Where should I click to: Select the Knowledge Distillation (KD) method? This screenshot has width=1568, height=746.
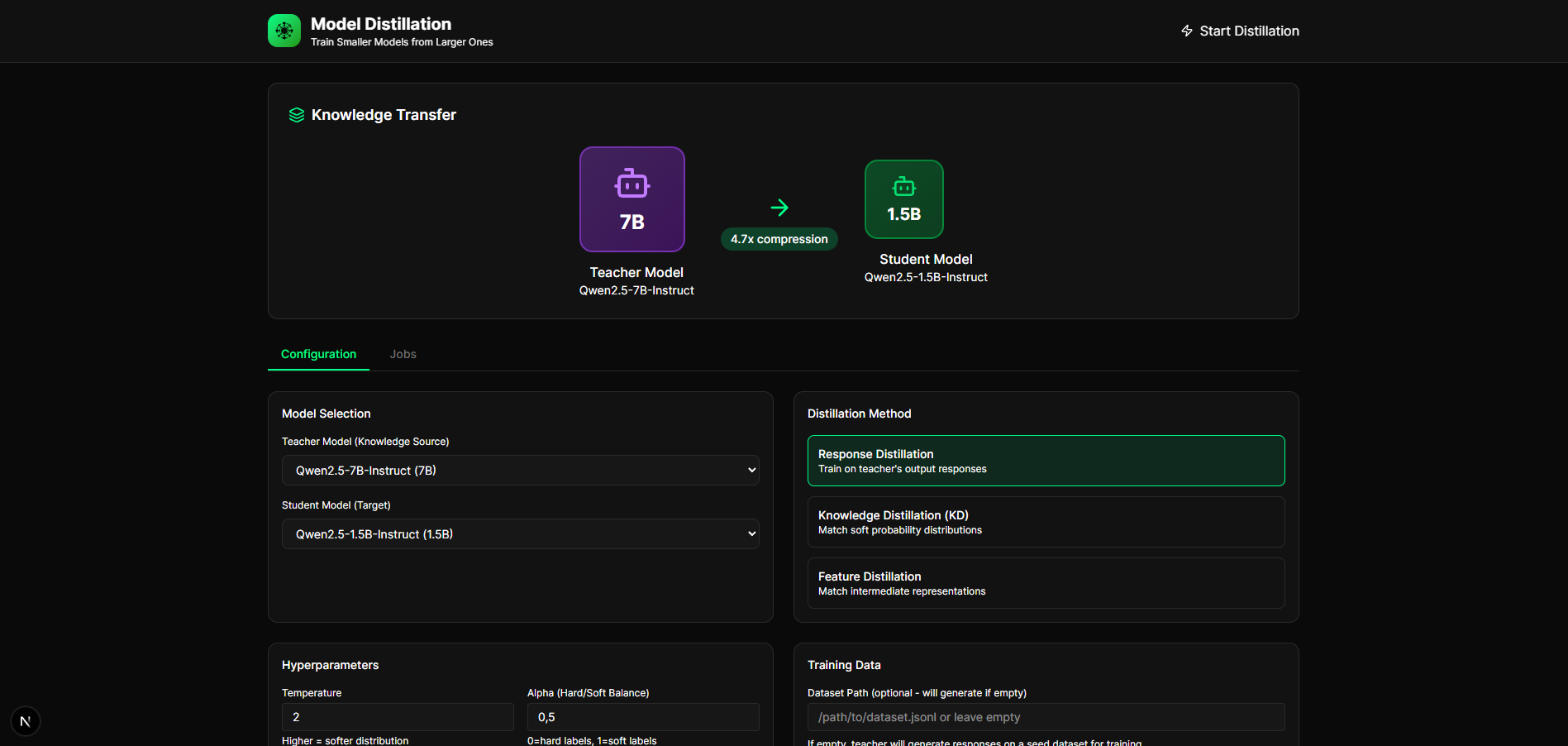pyautogui.click(x=1046, y=522)
